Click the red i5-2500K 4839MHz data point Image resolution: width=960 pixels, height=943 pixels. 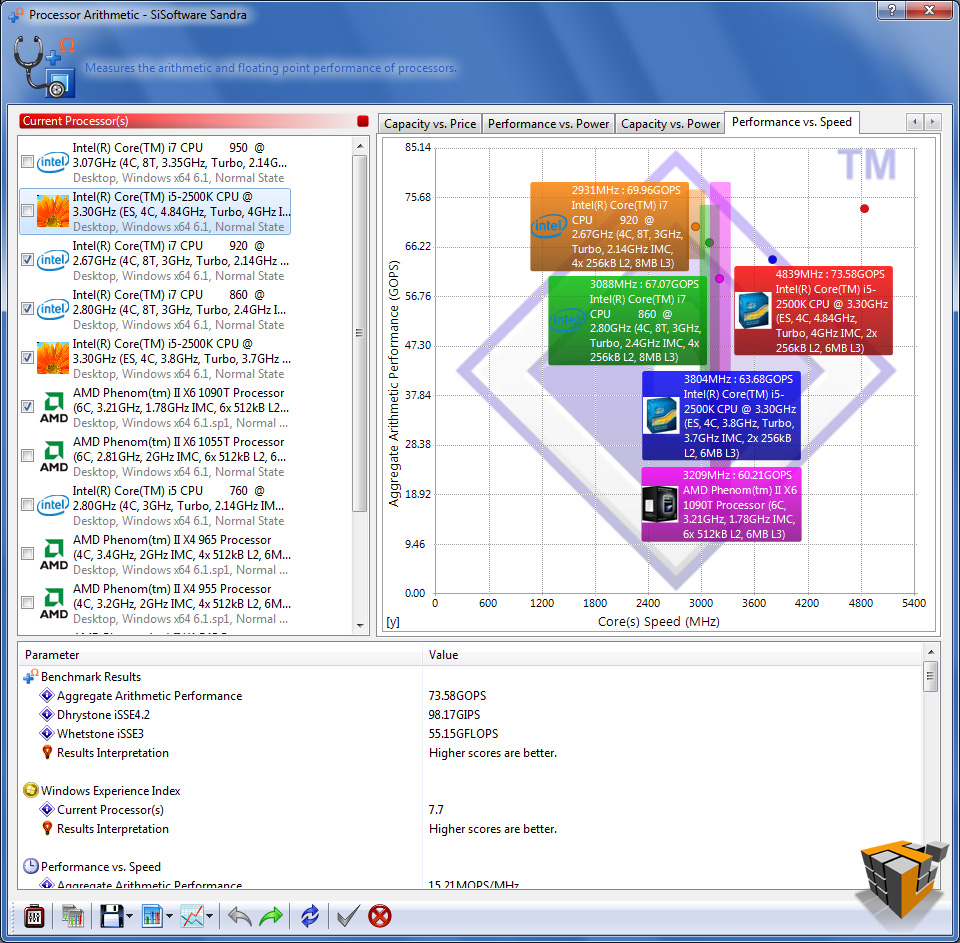[x=864, y=209]
